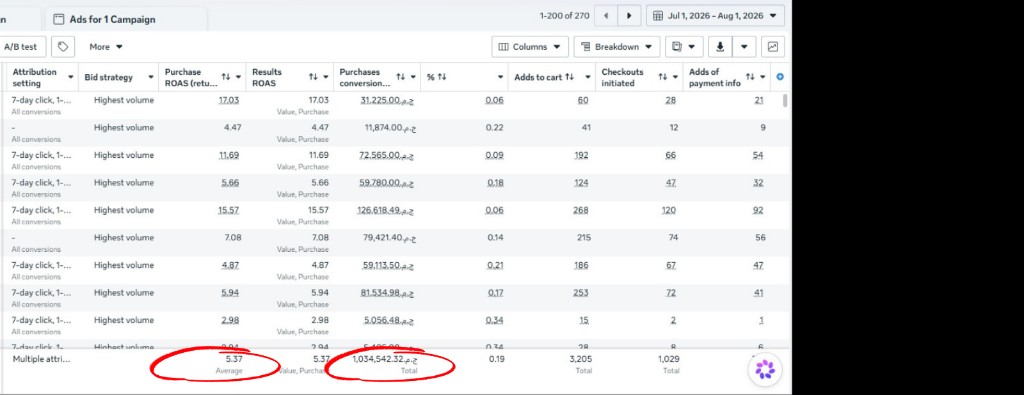Click 192 in Adds to cart
1024x395 pixels.
pyautogui.click(x=581, y=155)
